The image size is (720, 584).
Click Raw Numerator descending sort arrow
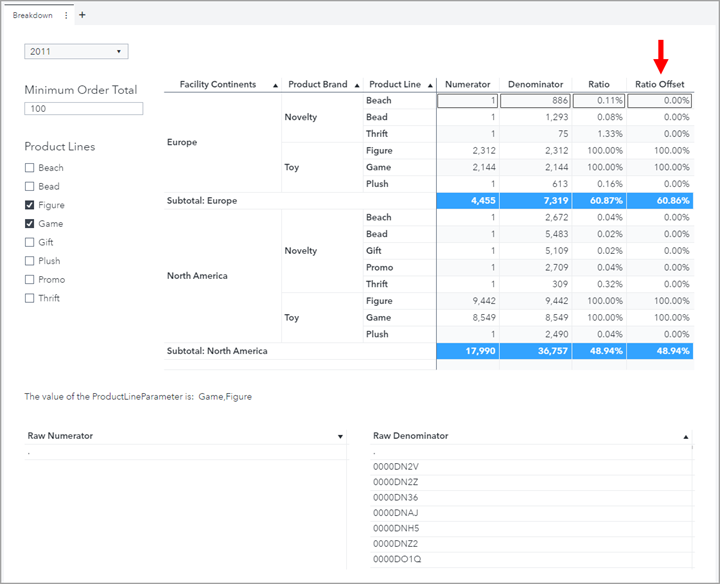[341, 437]
